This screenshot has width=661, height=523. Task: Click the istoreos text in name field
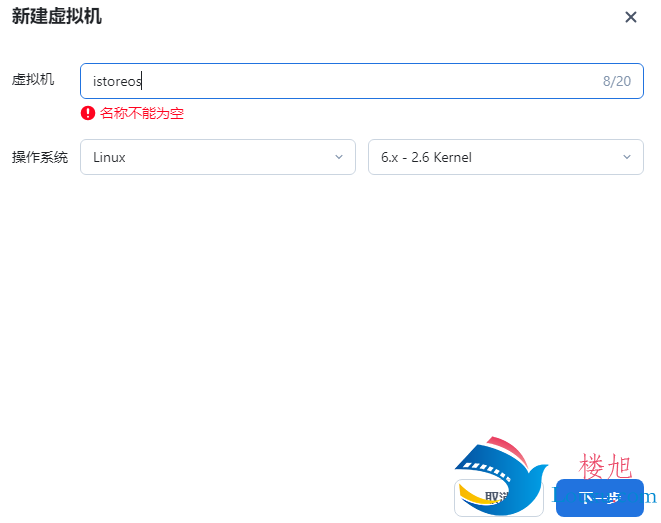(117, 81)
